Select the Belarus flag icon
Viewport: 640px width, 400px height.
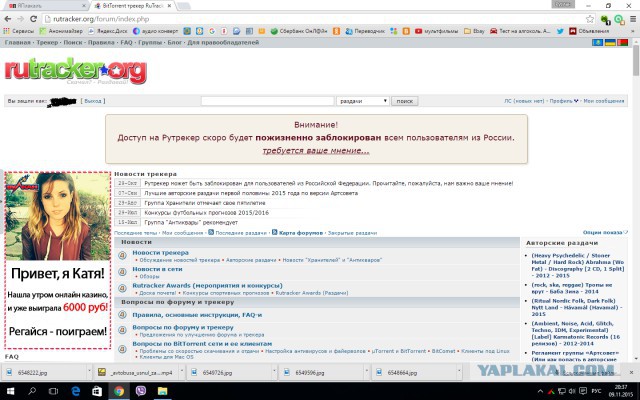click(x=622, y=42)
